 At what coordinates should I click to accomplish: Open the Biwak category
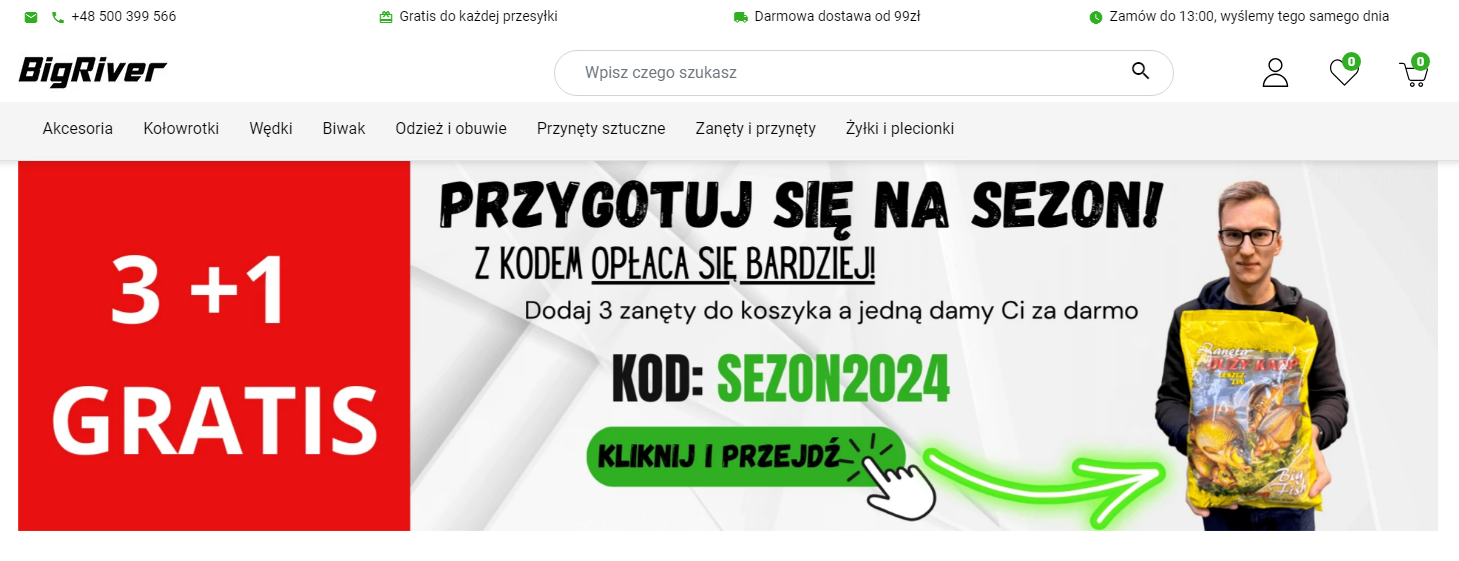point(344,129)
